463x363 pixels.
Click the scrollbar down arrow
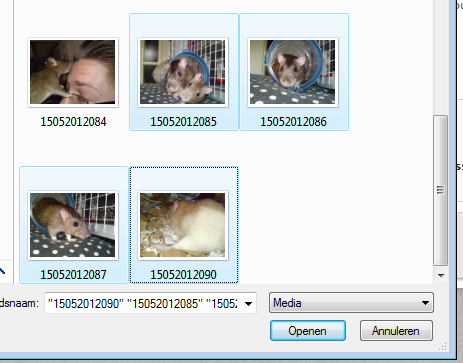(x=441, y=276)
